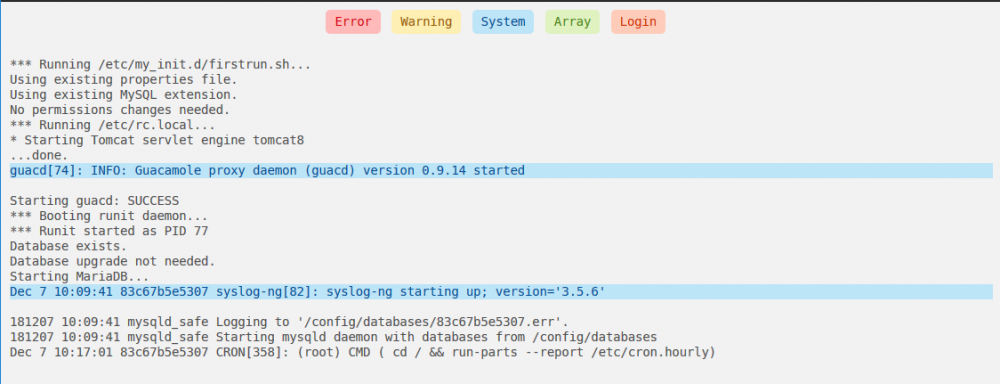The image size is (1000, 384).
Task: Click the highlighted syslog-ng starting up line
Action: click(x=501, y=292)
